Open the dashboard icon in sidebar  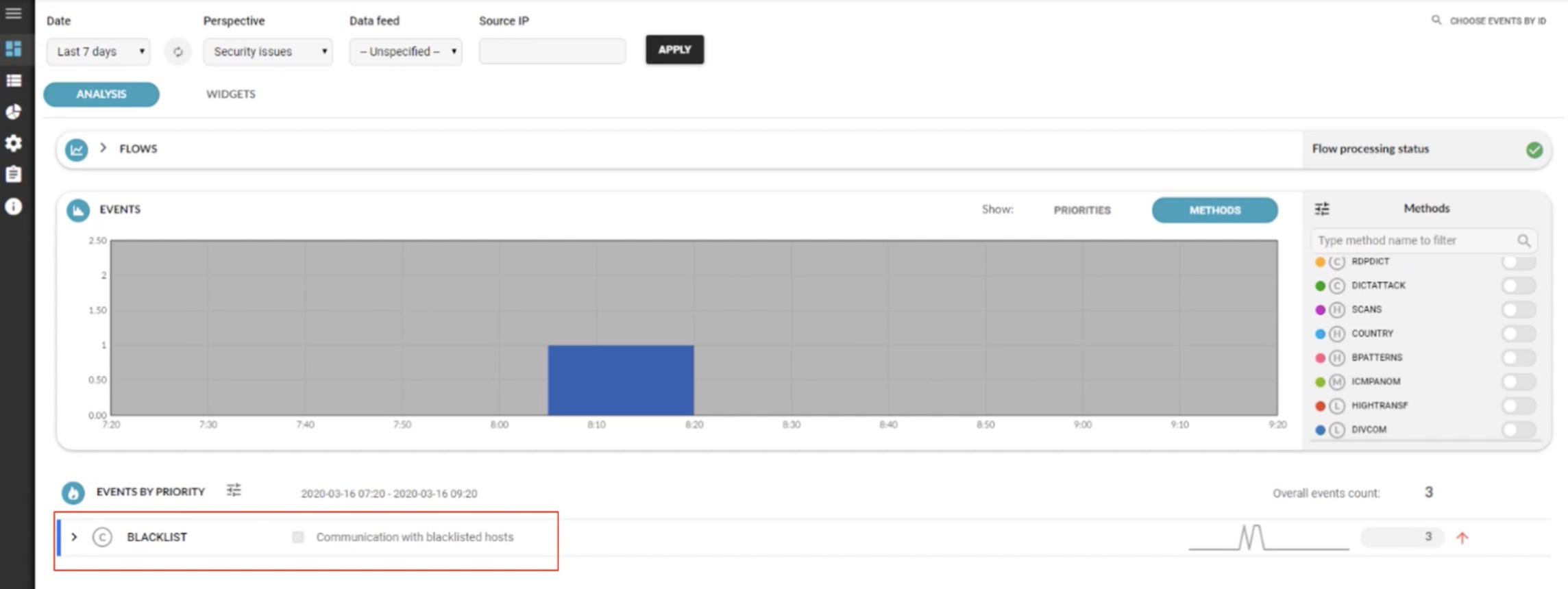[x=14, y=49]
